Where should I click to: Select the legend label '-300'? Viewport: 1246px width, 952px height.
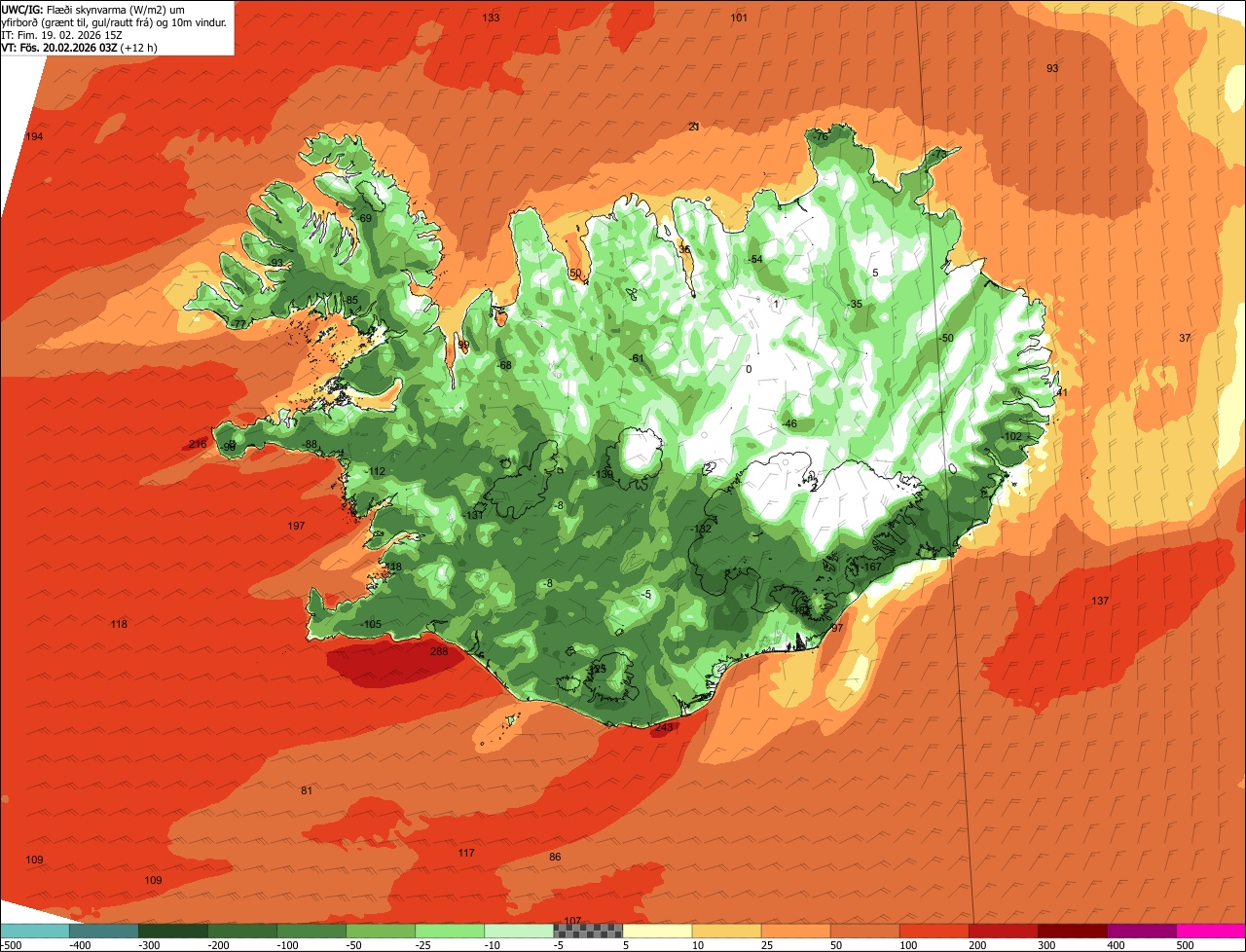point(150,945)
